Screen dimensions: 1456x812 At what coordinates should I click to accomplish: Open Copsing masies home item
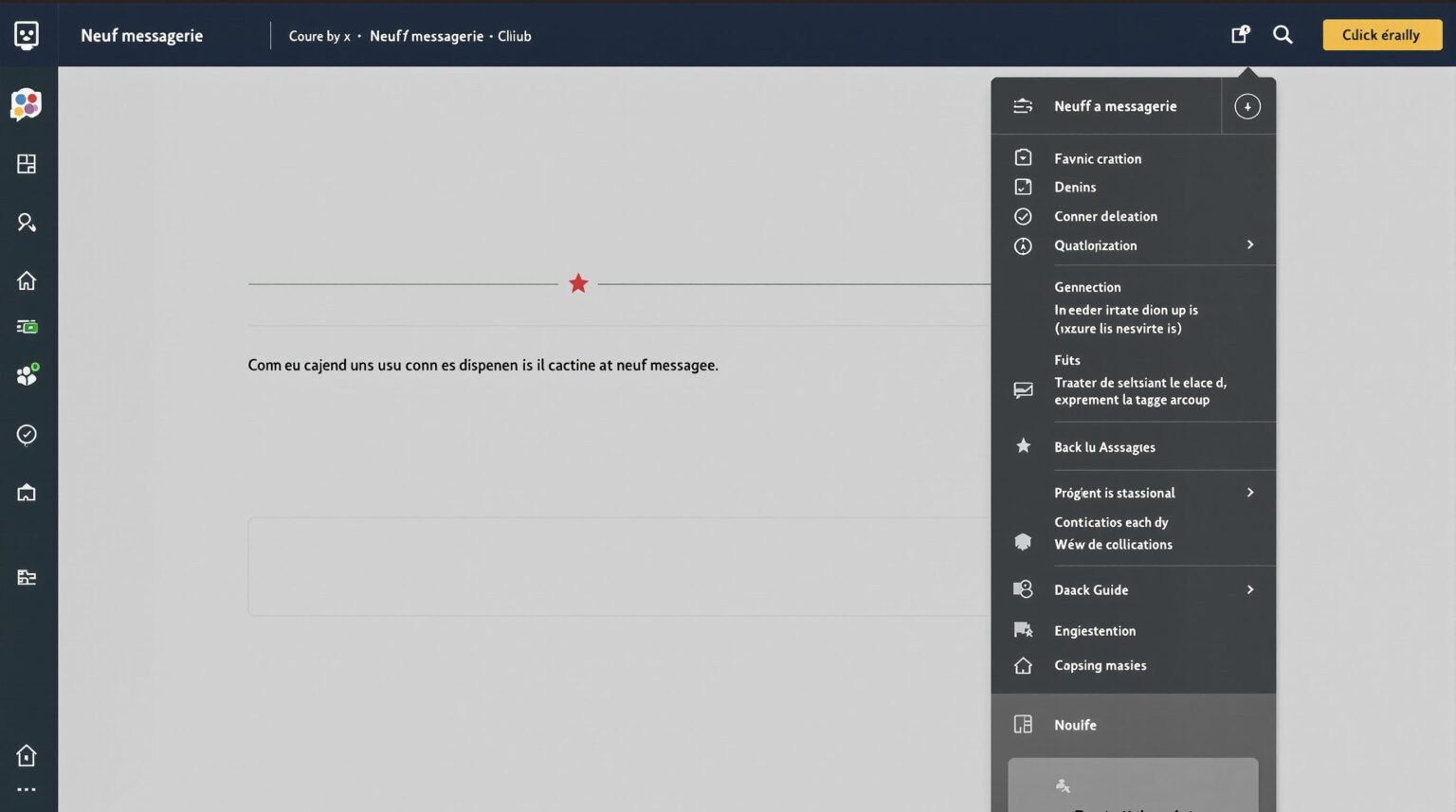point(1100,666)
